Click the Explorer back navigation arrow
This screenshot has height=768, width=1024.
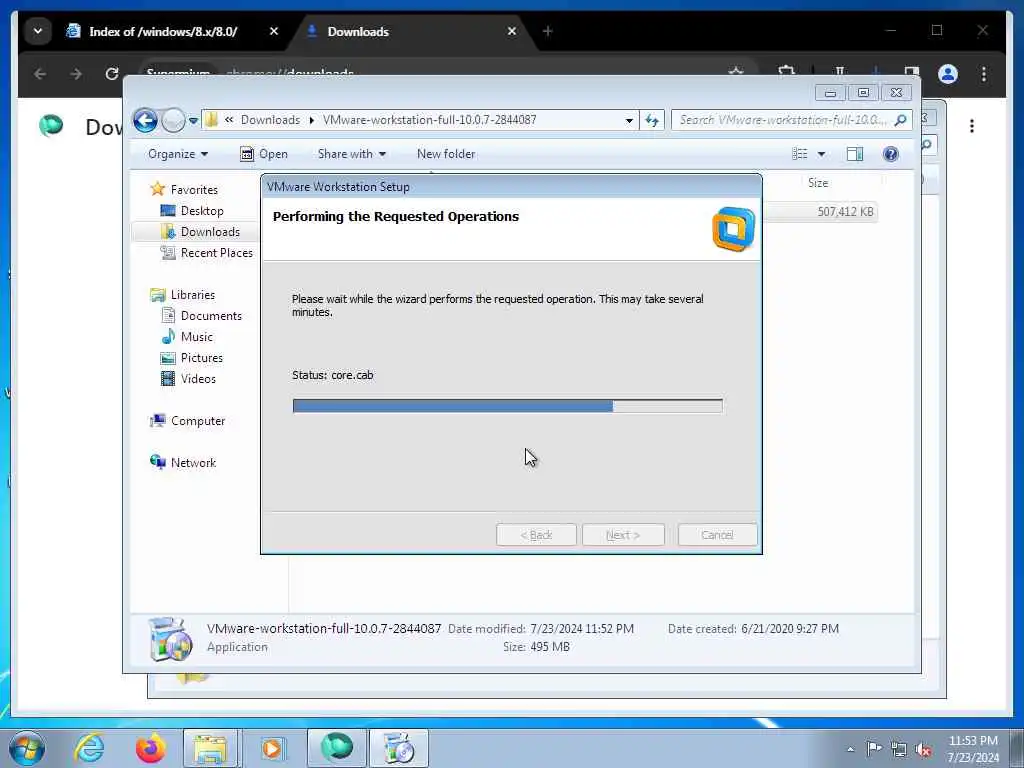145,120
